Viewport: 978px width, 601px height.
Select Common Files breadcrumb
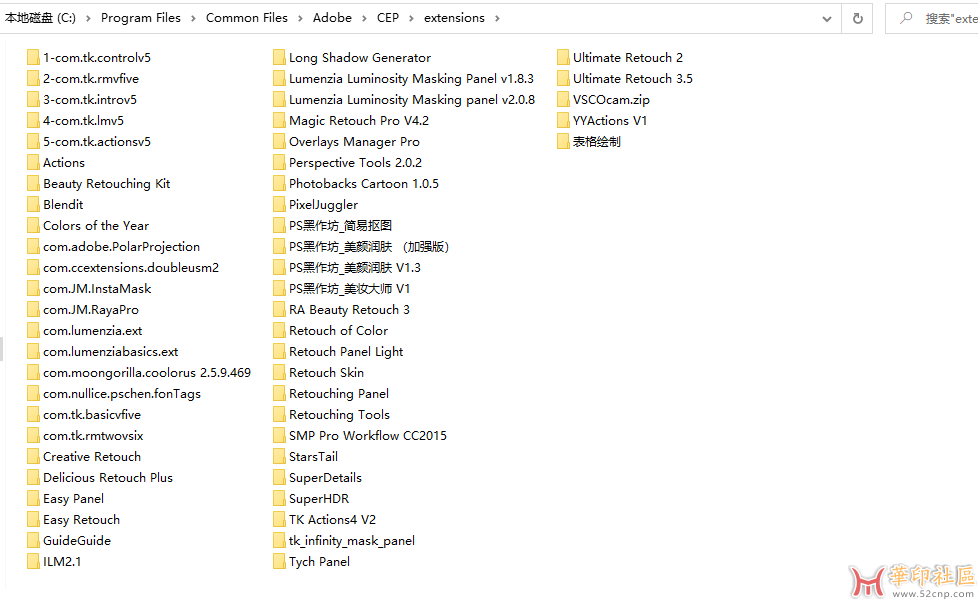(246, 18)
